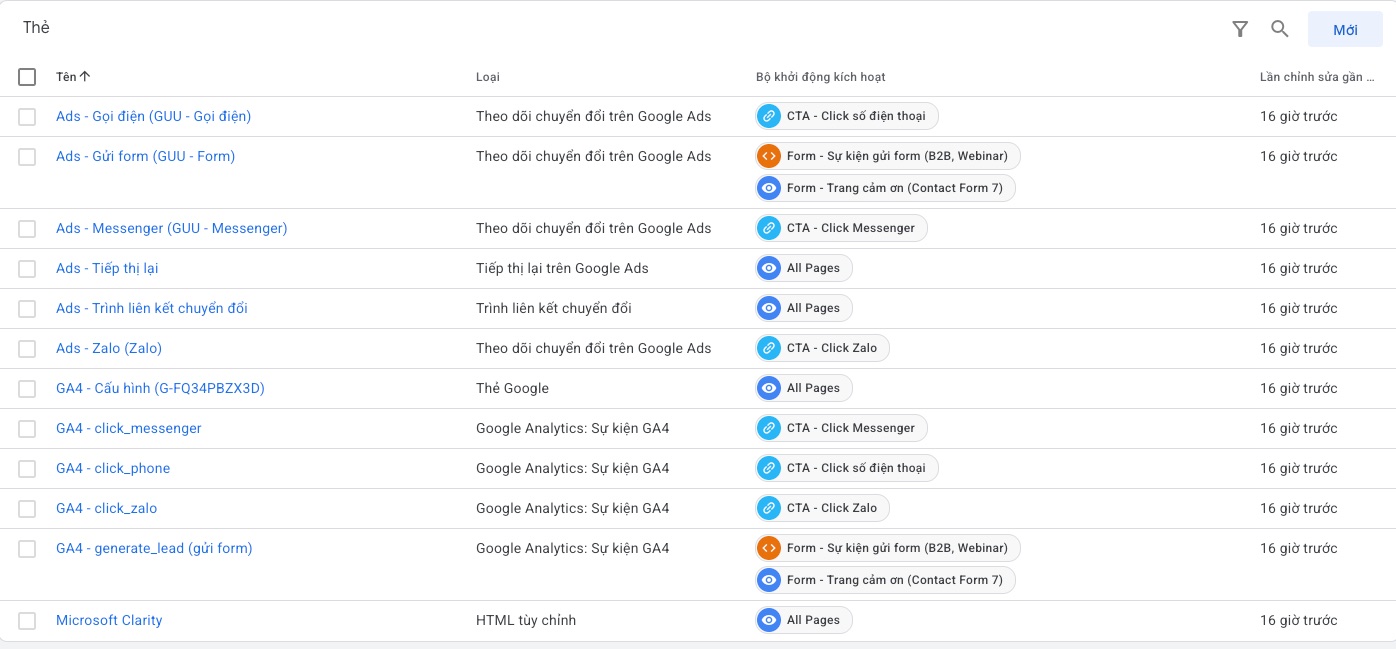The image size is (1396, 649).
Task: Create a new tag with Mới button
Action: [1345, 30]
